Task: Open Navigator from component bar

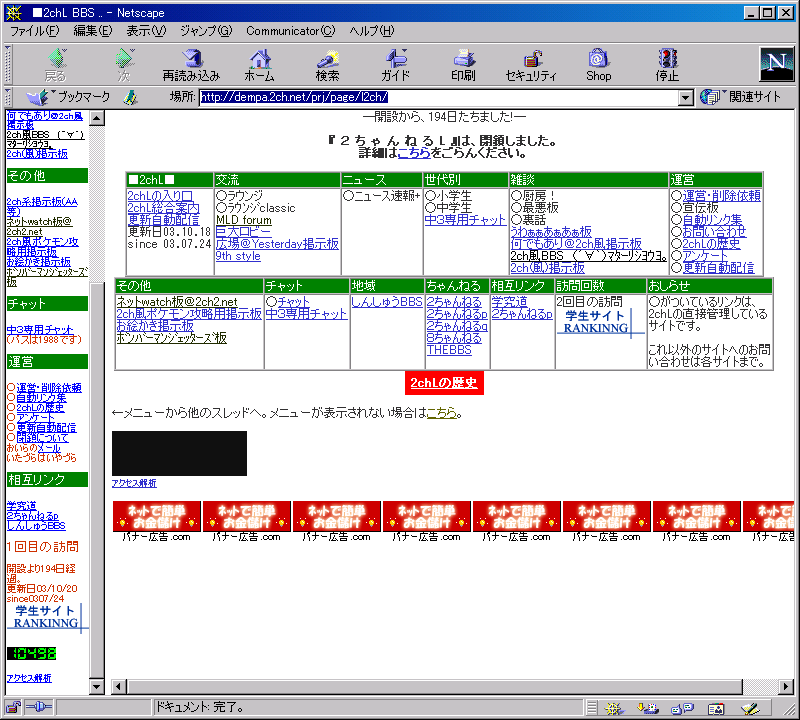Action: [615, 708]
